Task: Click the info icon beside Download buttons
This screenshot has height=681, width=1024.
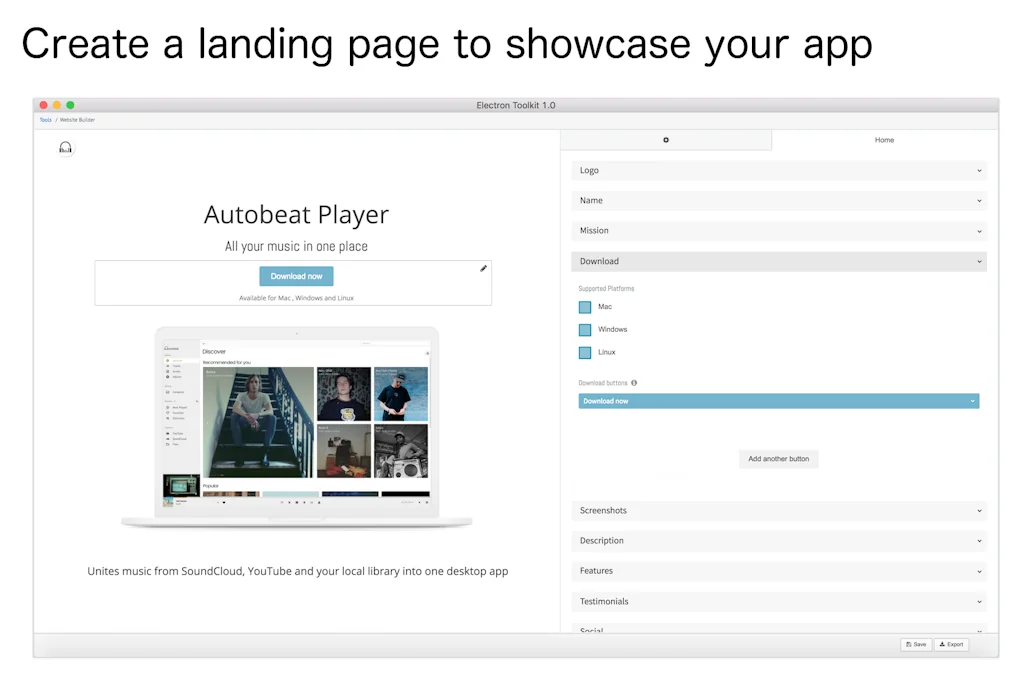Action: [x=636, y=382]
